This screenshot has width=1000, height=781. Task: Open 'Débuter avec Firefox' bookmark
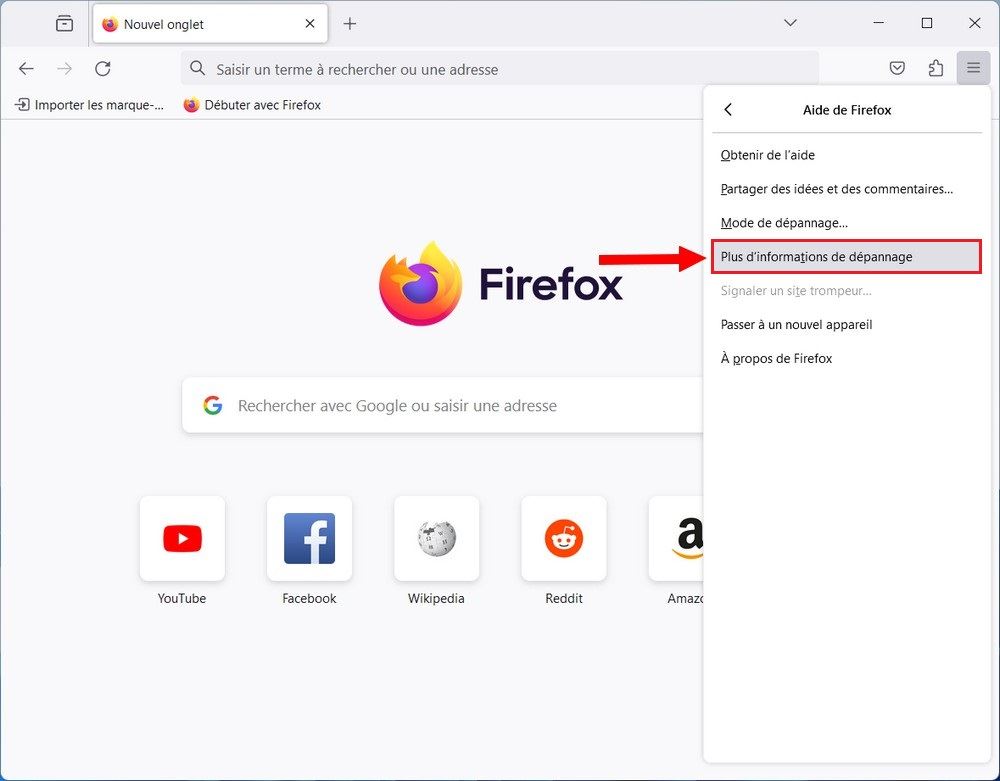pos(252,104)
